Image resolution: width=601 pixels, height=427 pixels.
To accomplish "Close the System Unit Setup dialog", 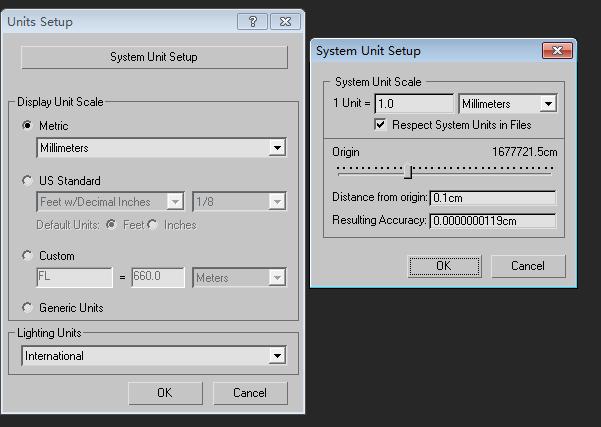I will point(555,50).
